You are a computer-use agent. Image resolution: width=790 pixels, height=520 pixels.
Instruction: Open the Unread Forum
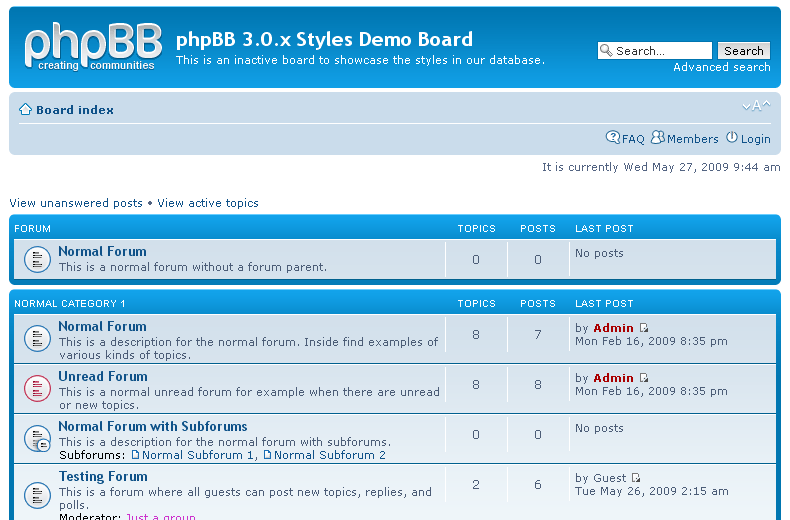tap(103, 376)
